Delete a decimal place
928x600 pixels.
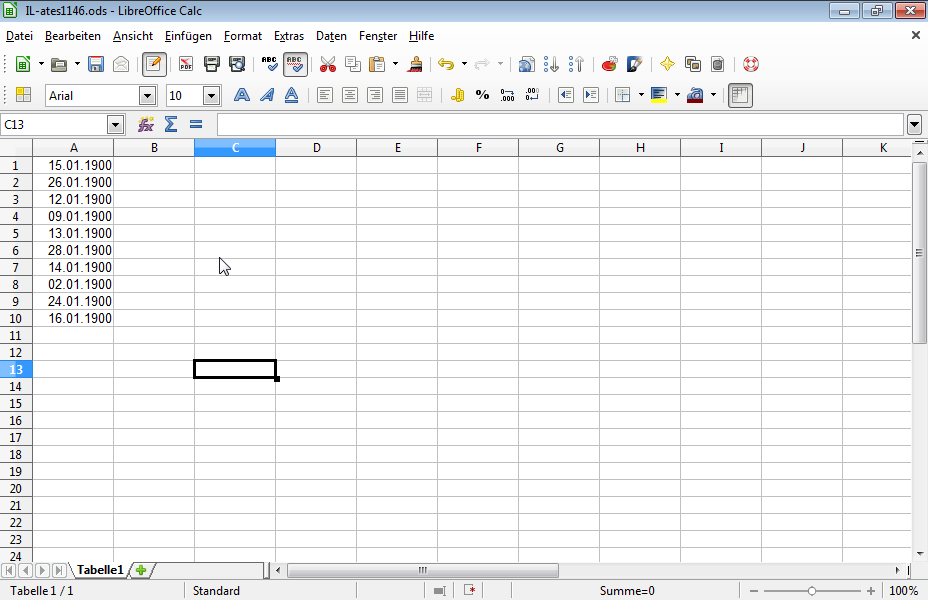pos(533,95)
